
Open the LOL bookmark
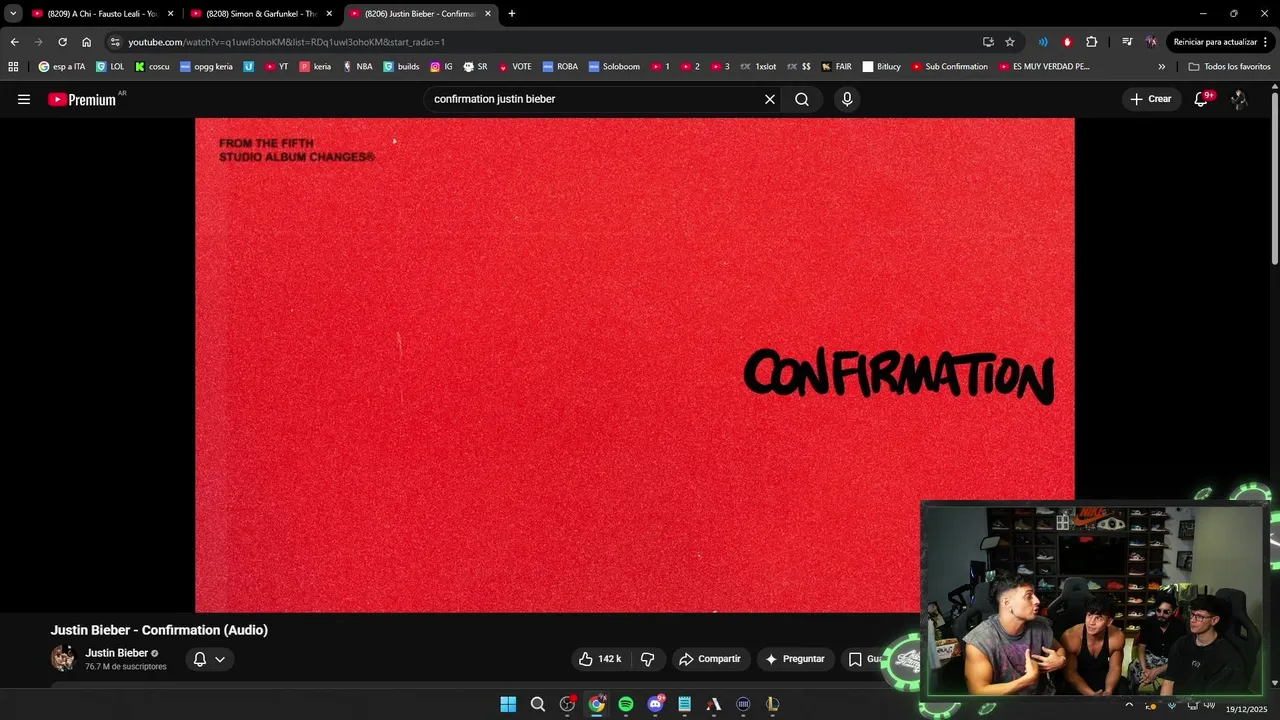point(110,67)
